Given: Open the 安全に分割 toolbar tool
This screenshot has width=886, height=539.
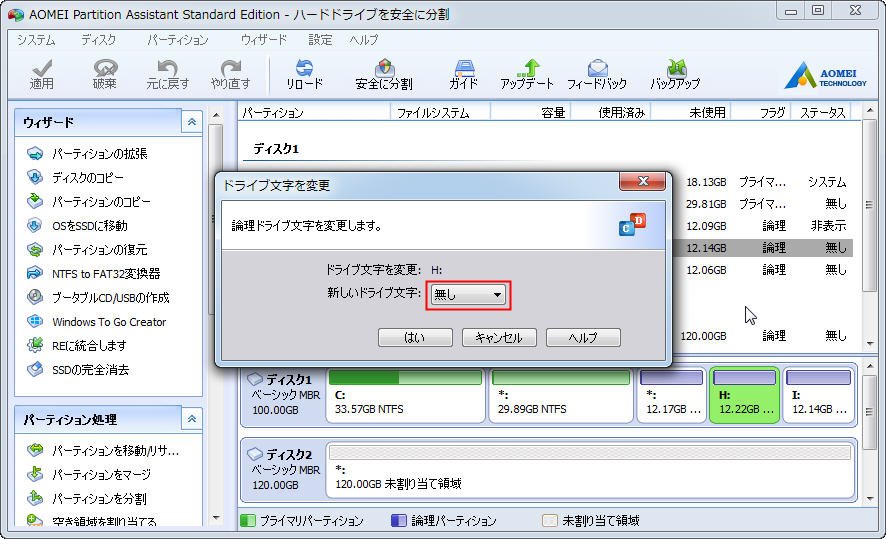Looking at the screenshot, I should pyautogui.click(x=384, y=75).
